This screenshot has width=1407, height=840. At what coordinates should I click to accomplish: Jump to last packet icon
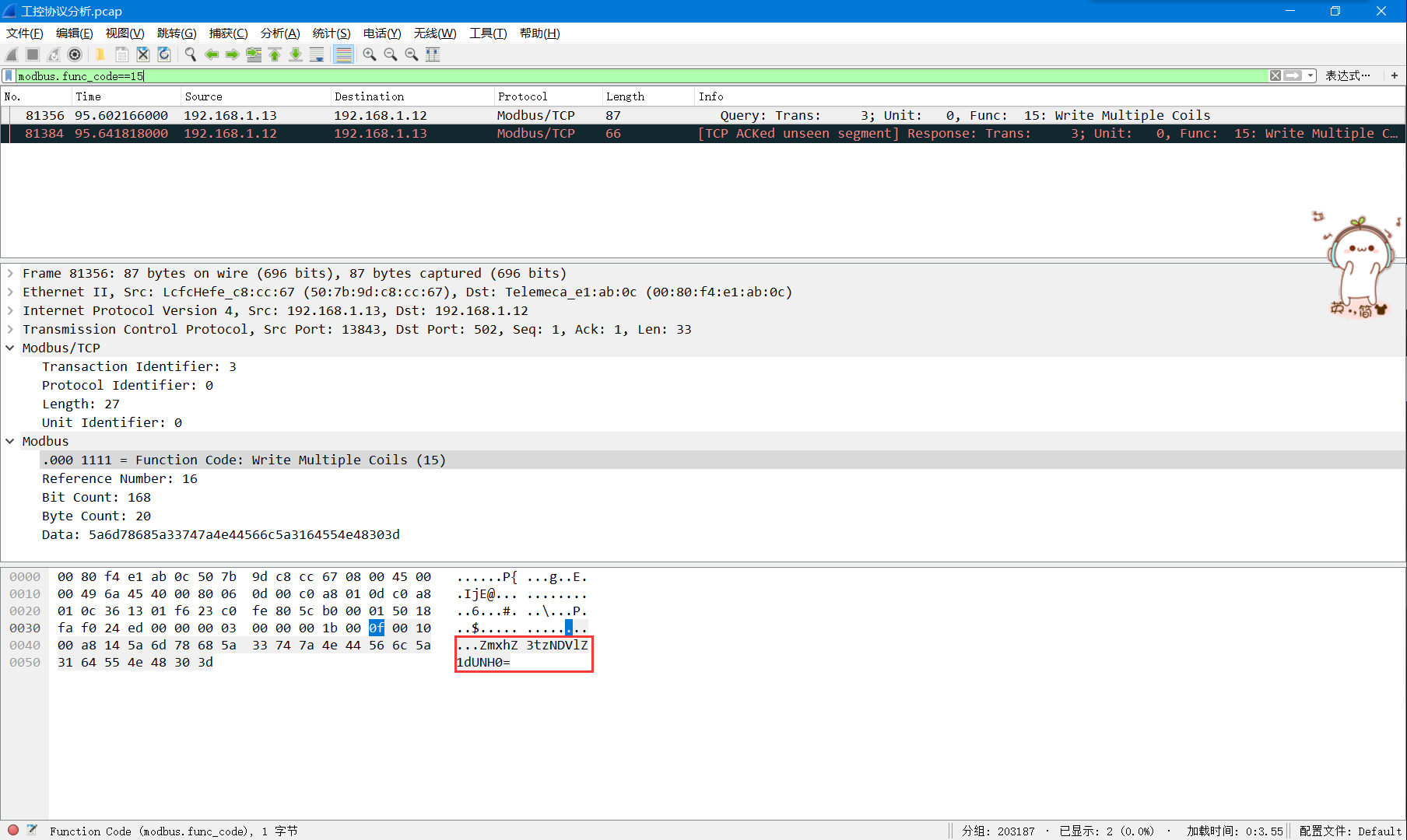295,54
